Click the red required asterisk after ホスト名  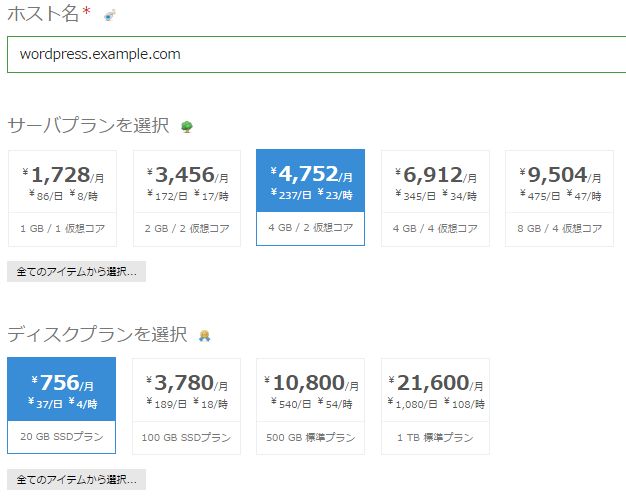point(88,13)
